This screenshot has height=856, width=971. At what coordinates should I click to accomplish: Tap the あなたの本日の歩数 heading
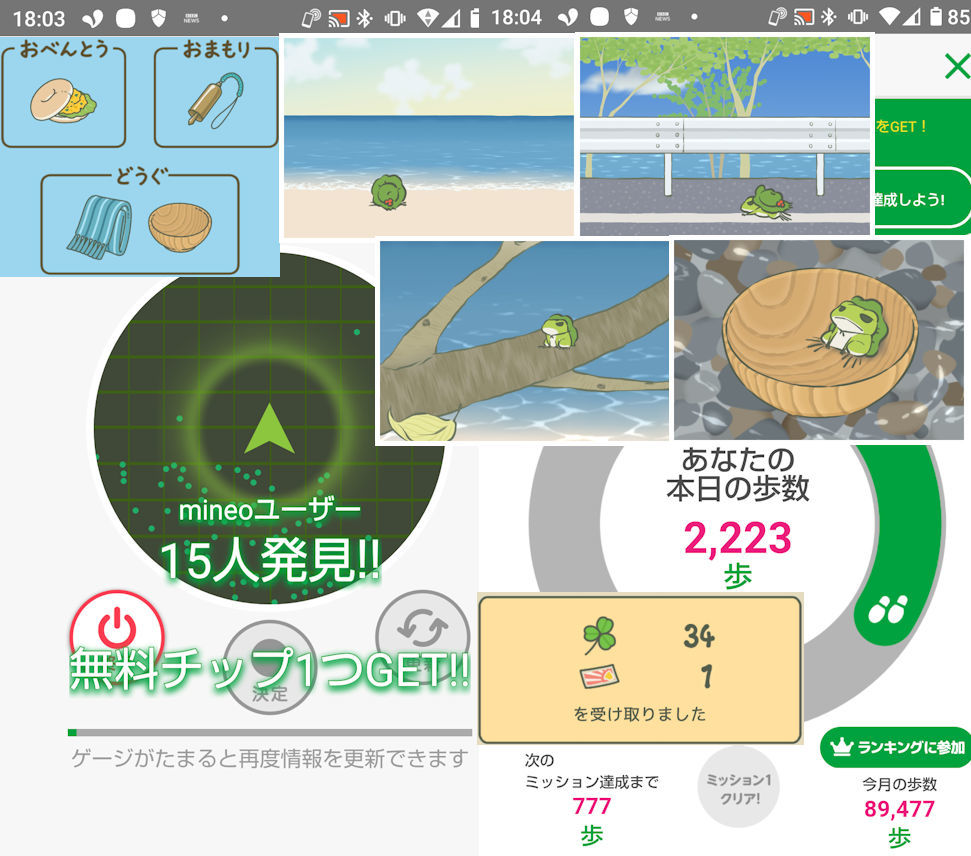[x=738, y=474]
